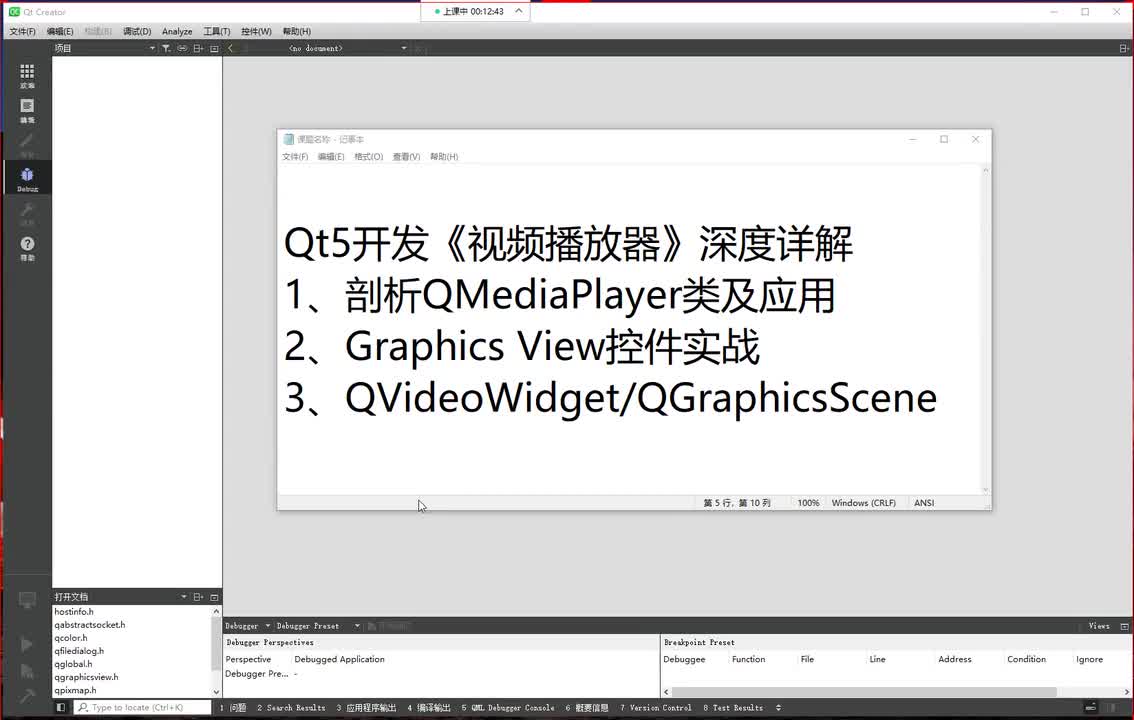The image size is (1134, 720).
Task: Open Notepad's View menu
Action: 406,157
